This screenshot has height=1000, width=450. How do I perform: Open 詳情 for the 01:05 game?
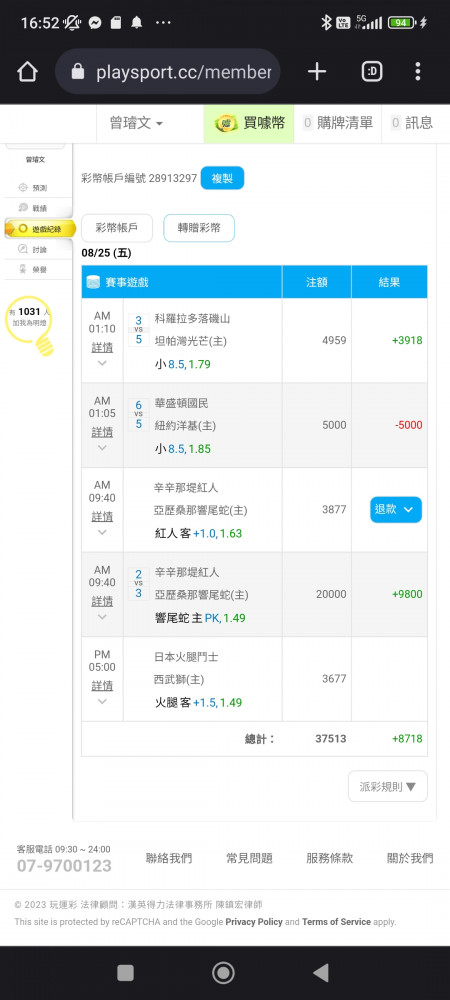pyautogui.click(x=102, y=432)
